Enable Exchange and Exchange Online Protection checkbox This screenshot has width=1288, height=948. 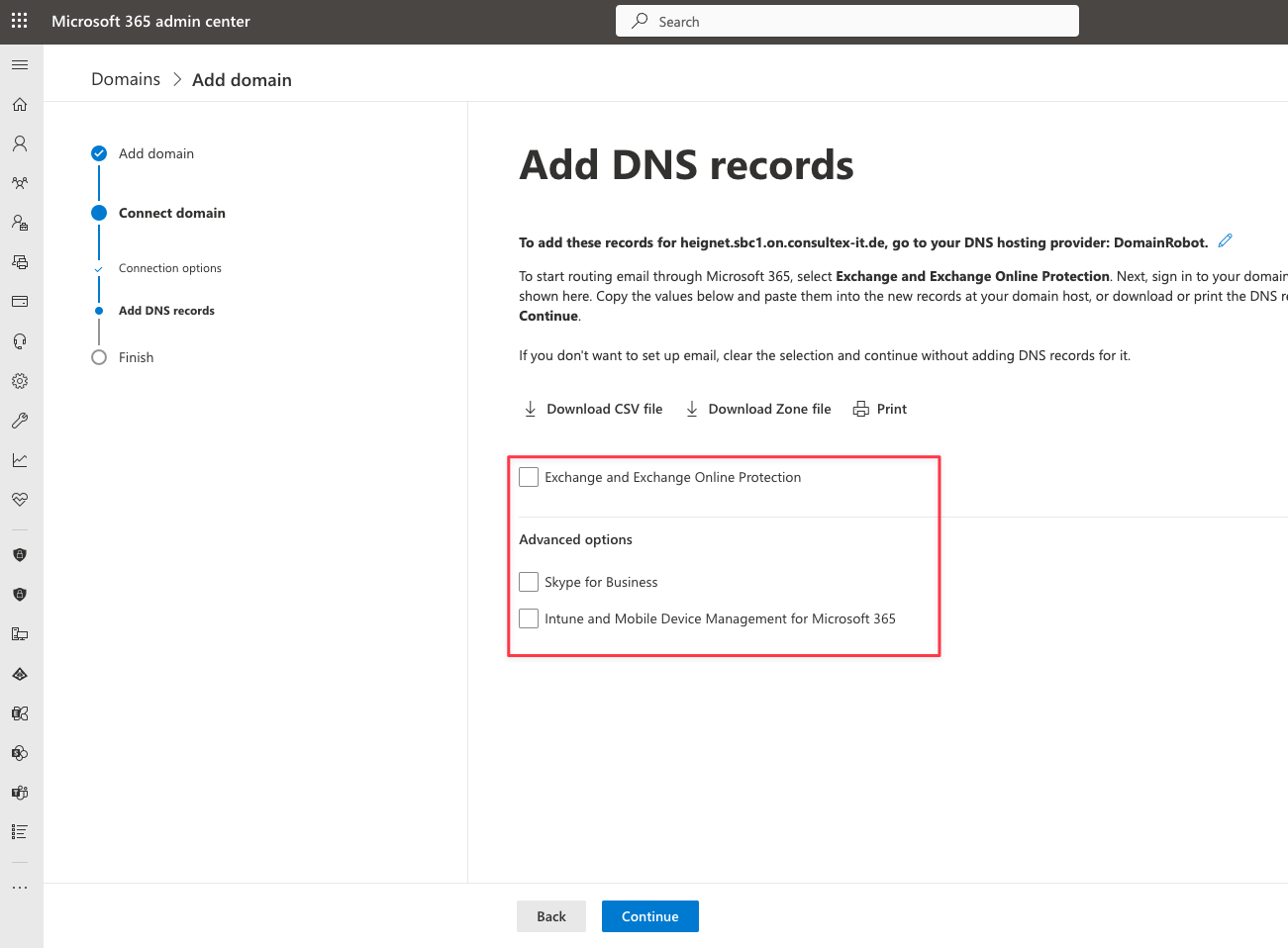coord(529,477)
